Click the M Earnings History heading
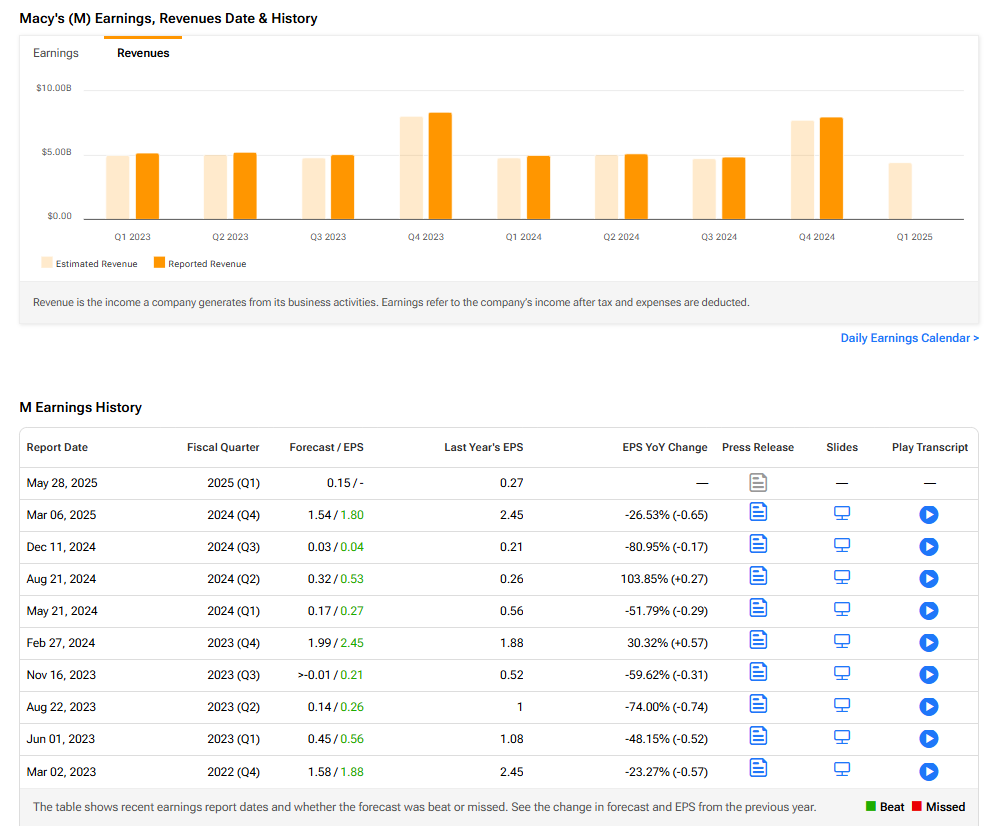The width and height of the screenshot is (984, 826). point(81,407)
